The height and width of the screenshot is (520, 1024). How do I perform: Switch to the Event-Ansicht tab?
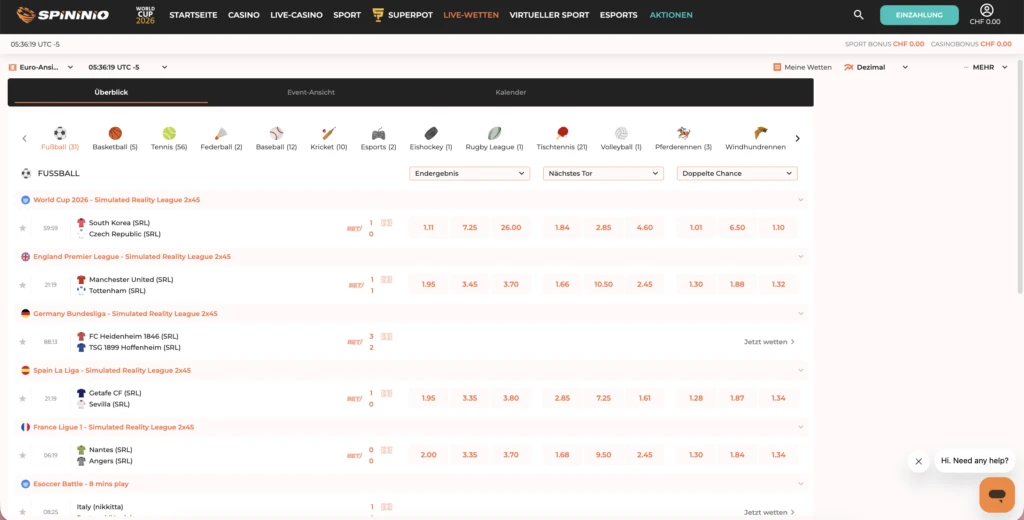click(311, 92)
